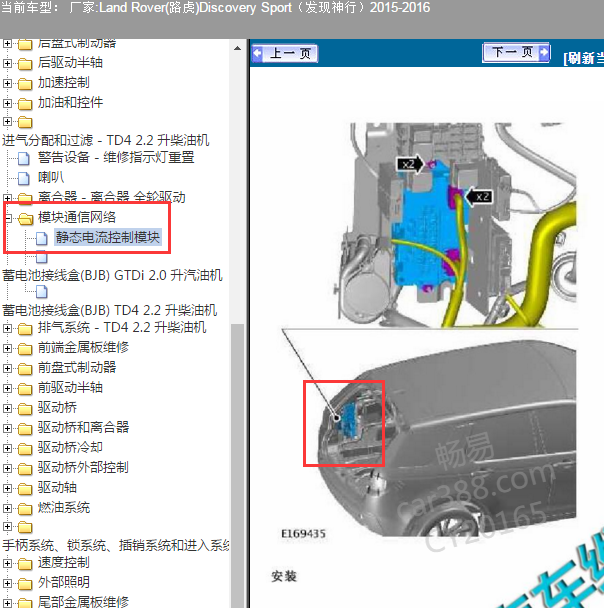Click the 外部照明 folder icon
The width and height of the screenshot is (604, 608).
(x=25, y=584)
